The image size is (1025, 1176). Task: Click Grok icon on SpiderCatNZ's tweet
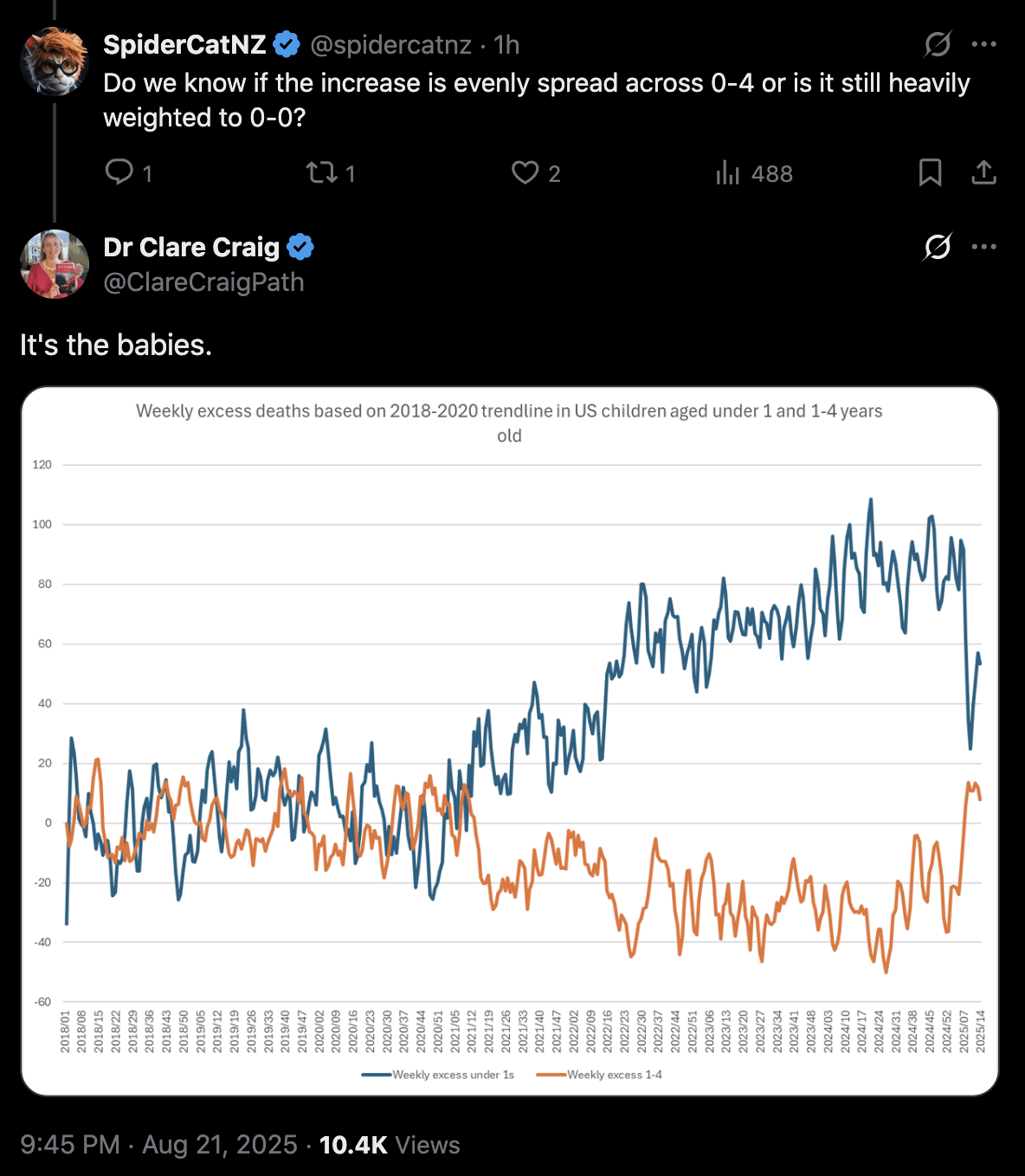[x=938, y=44]
